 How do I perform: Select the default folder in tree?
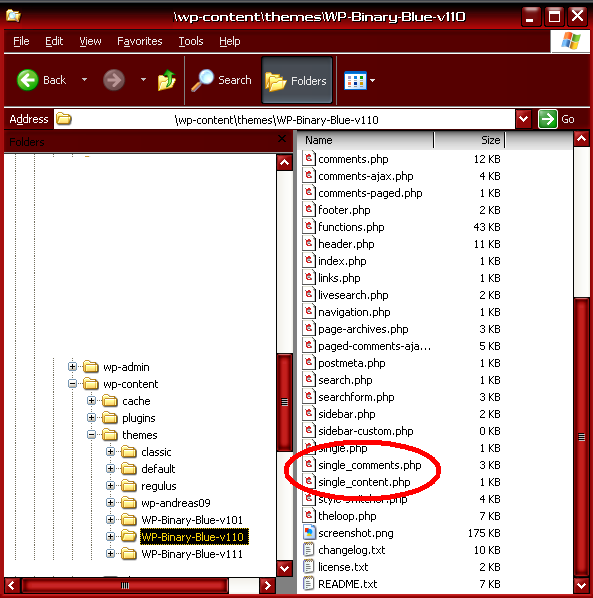[x=158, y=469]
